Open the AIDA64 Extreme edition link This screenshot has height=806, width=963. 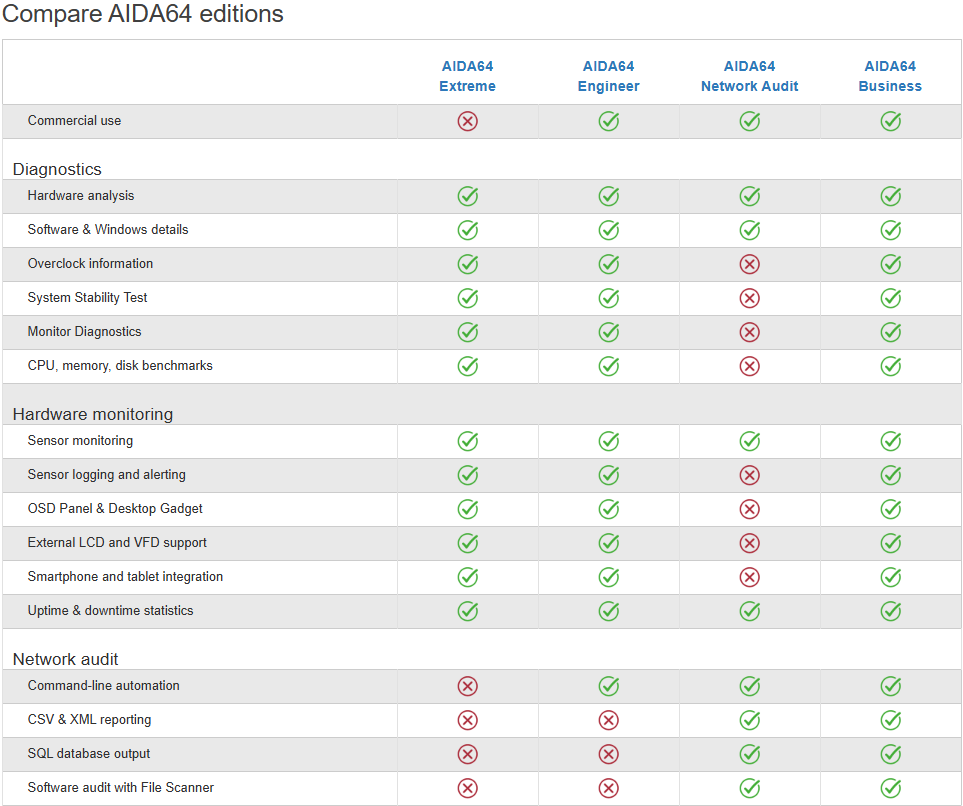pos(467,76)
